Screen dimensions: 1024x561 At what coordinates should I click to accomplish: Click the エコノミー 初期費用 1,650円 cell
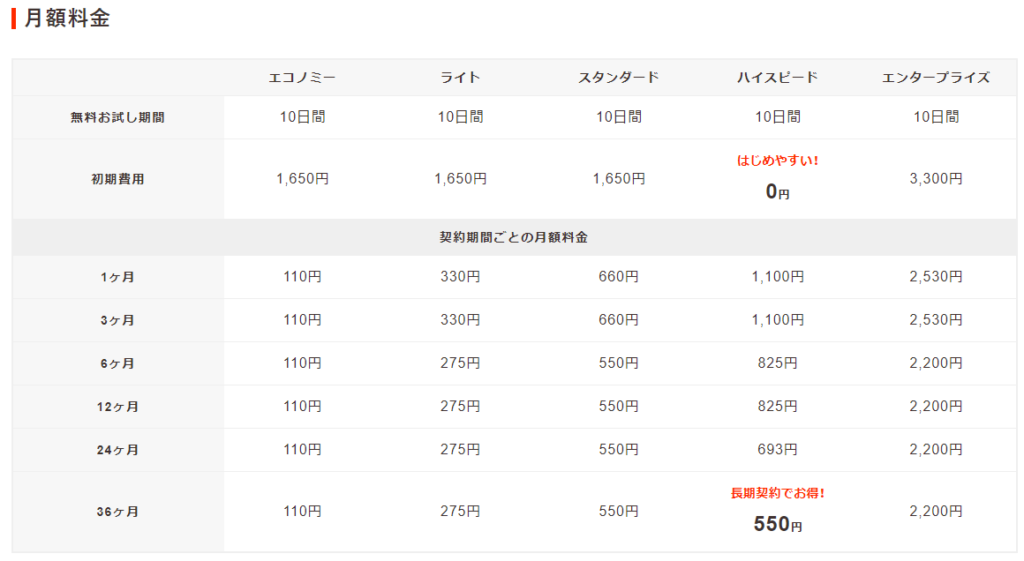[302, 178]
